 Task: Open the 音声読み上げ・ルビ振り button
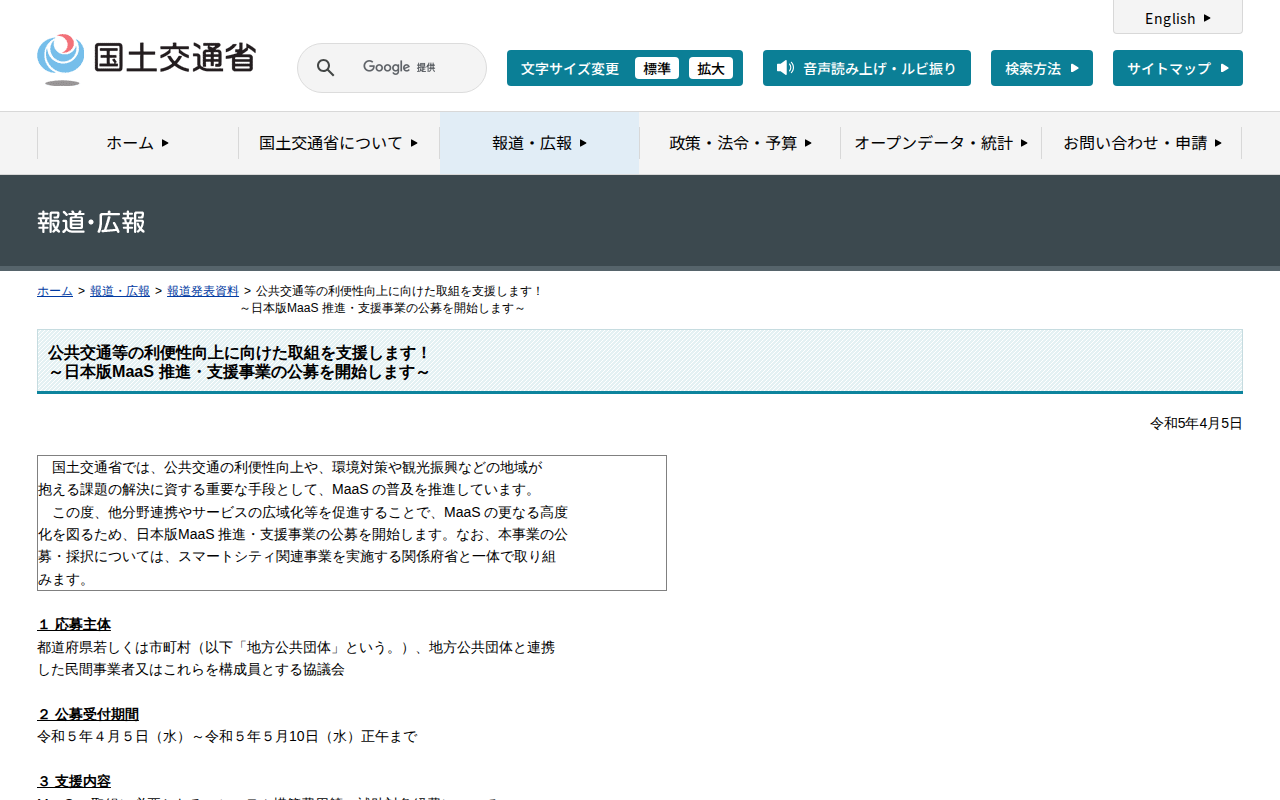[867, 68]
